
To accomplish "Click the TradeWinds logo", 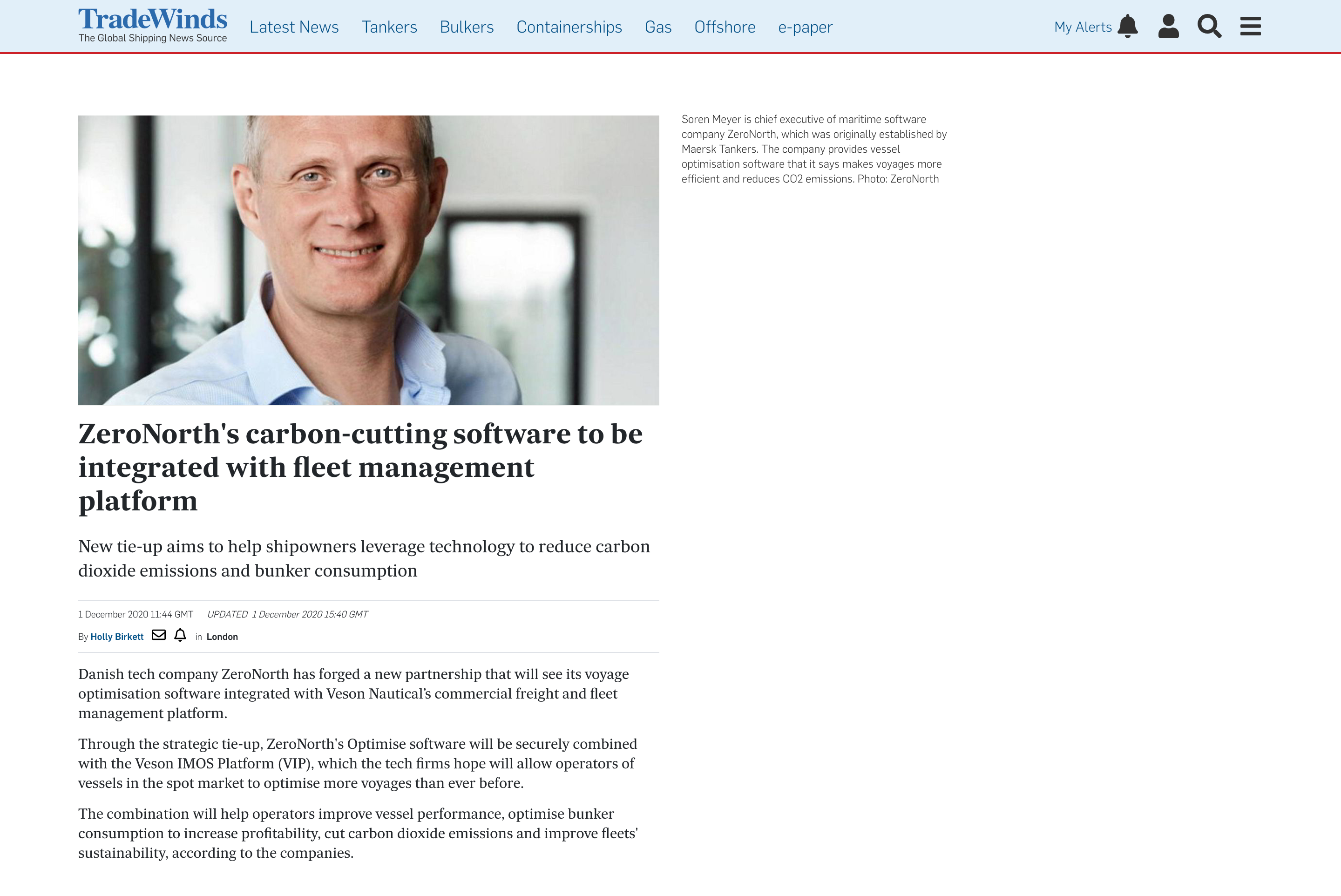I will pyautogui.click(x=153, y=20).
